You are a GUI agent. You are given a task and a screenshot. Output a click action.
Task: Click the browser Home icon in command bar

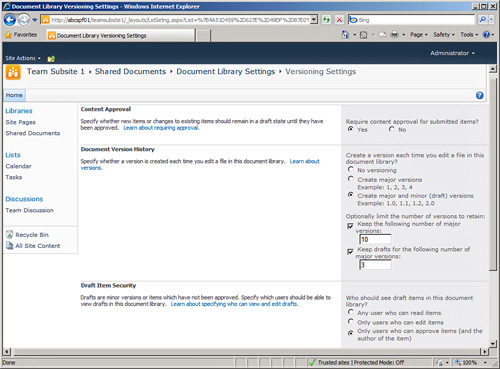[345, 35]
